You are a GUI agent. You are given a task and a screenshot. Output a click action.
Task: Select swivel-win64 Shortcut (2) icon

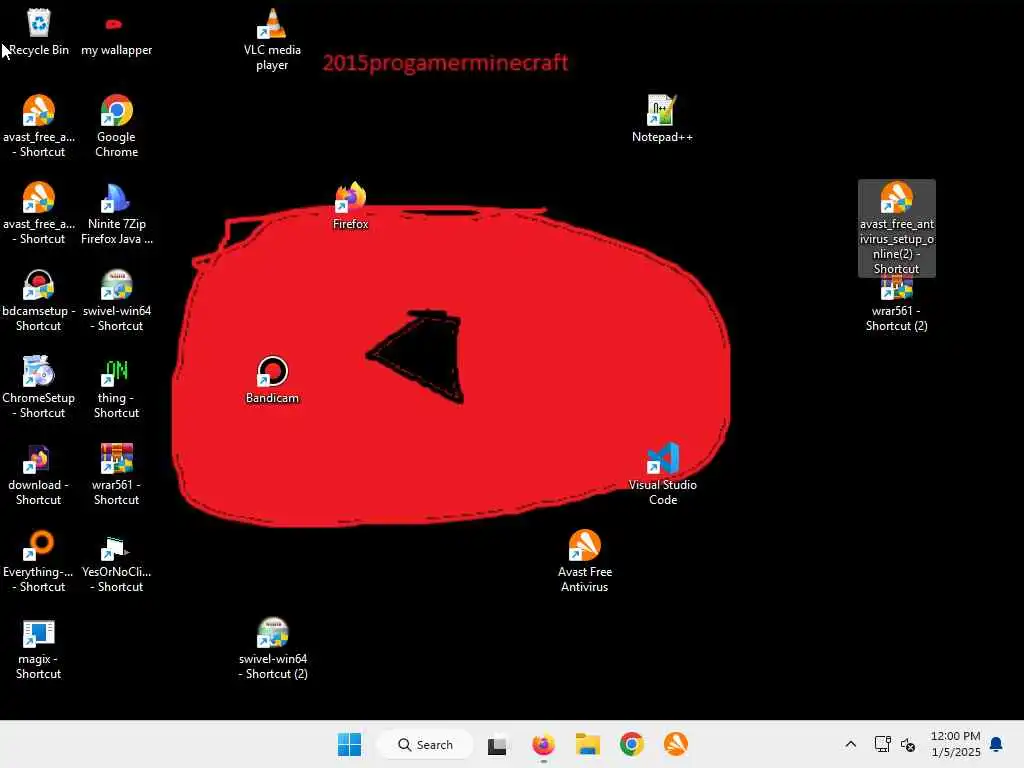click(272, 647)
